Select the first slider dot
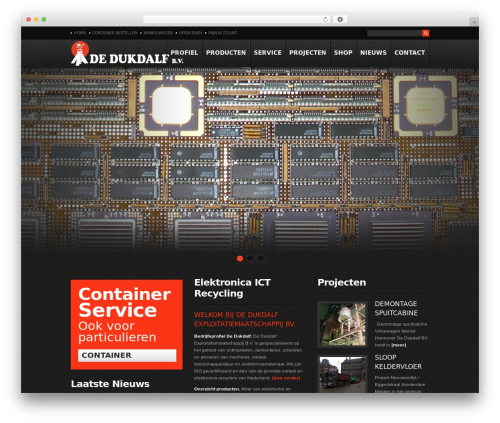The image size is (500, 423). coord(240,258)
